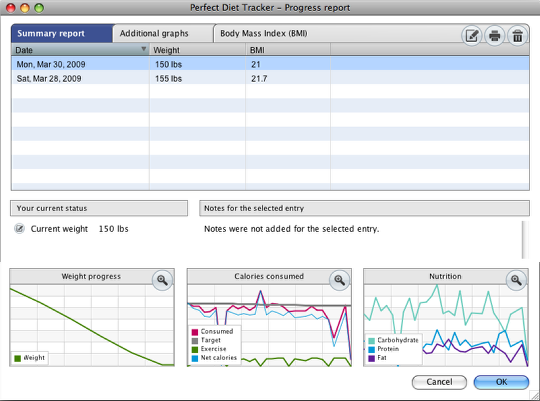Click the notes panel scrollbar
Image resolution: width=540 pixels, height=401 pixels.
[525, 239]
